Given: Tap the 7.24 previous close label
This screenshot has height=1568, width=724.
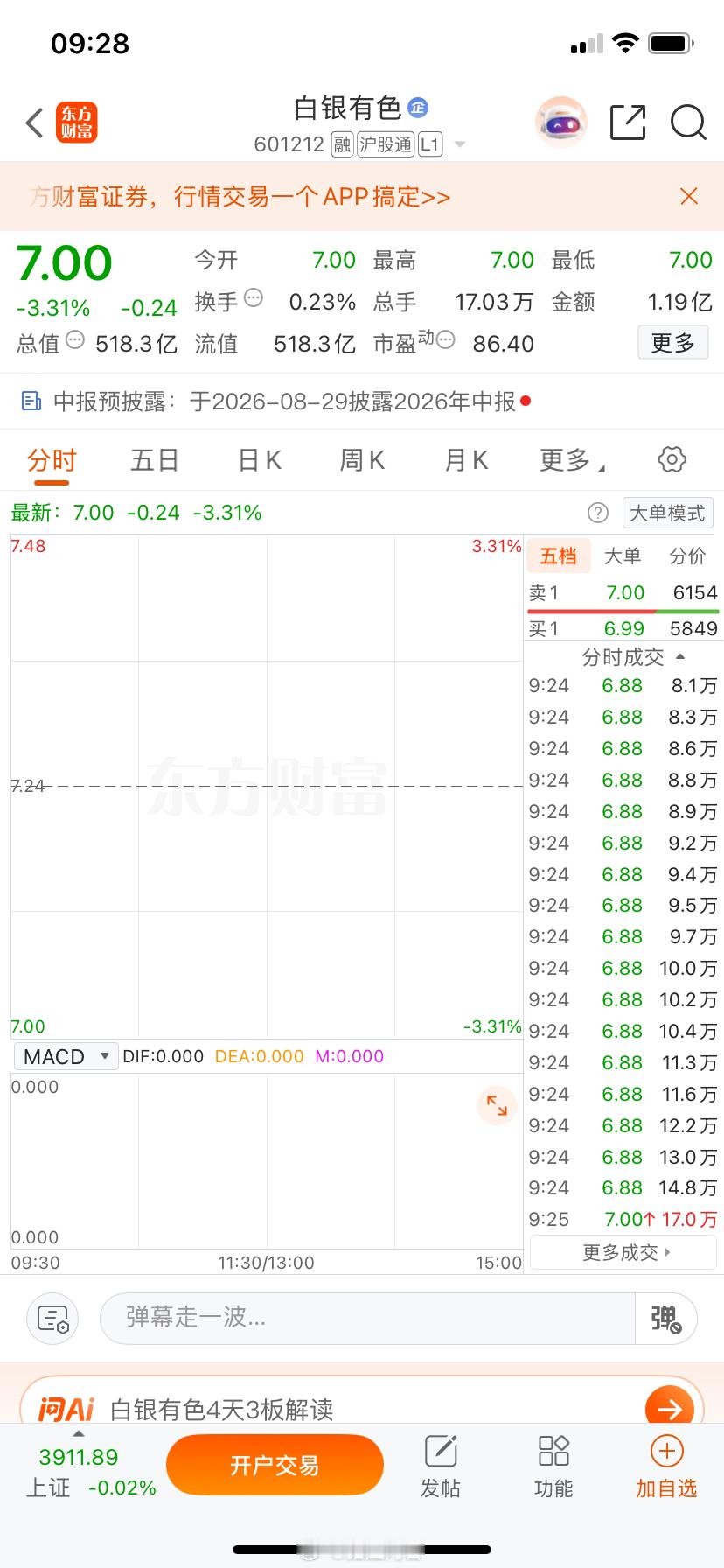Looking at the screenshot, I should coord(28,786).
